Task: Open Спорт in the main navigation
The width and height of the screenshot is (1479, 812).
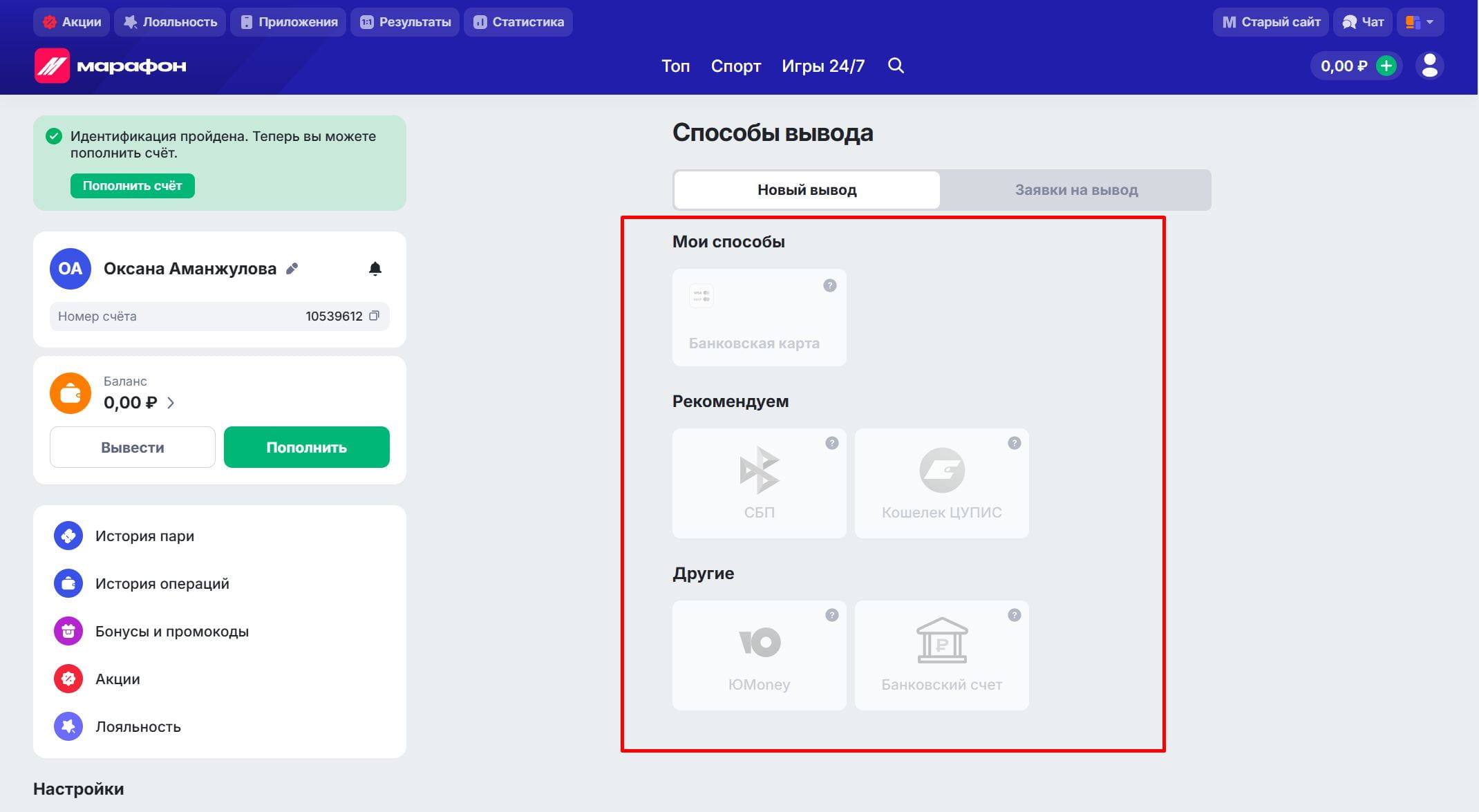Action: coord(736,66)
